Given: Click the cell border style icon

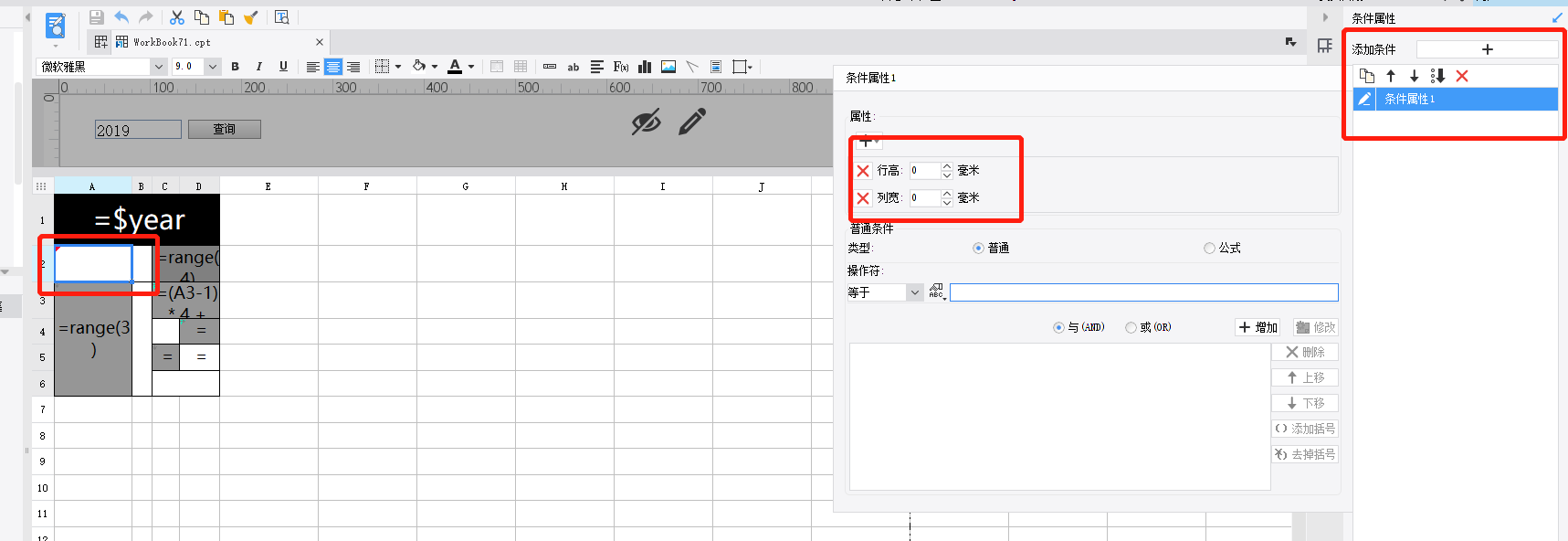Looking at the screenshot, I should pyautogui.click(x=383, y=67).
